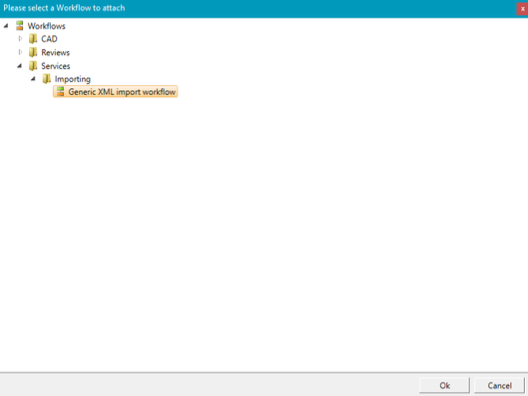The height and width of the screenshot is (396, 528).
Task: Select the CAD folder label
Action: coord(49,39)
